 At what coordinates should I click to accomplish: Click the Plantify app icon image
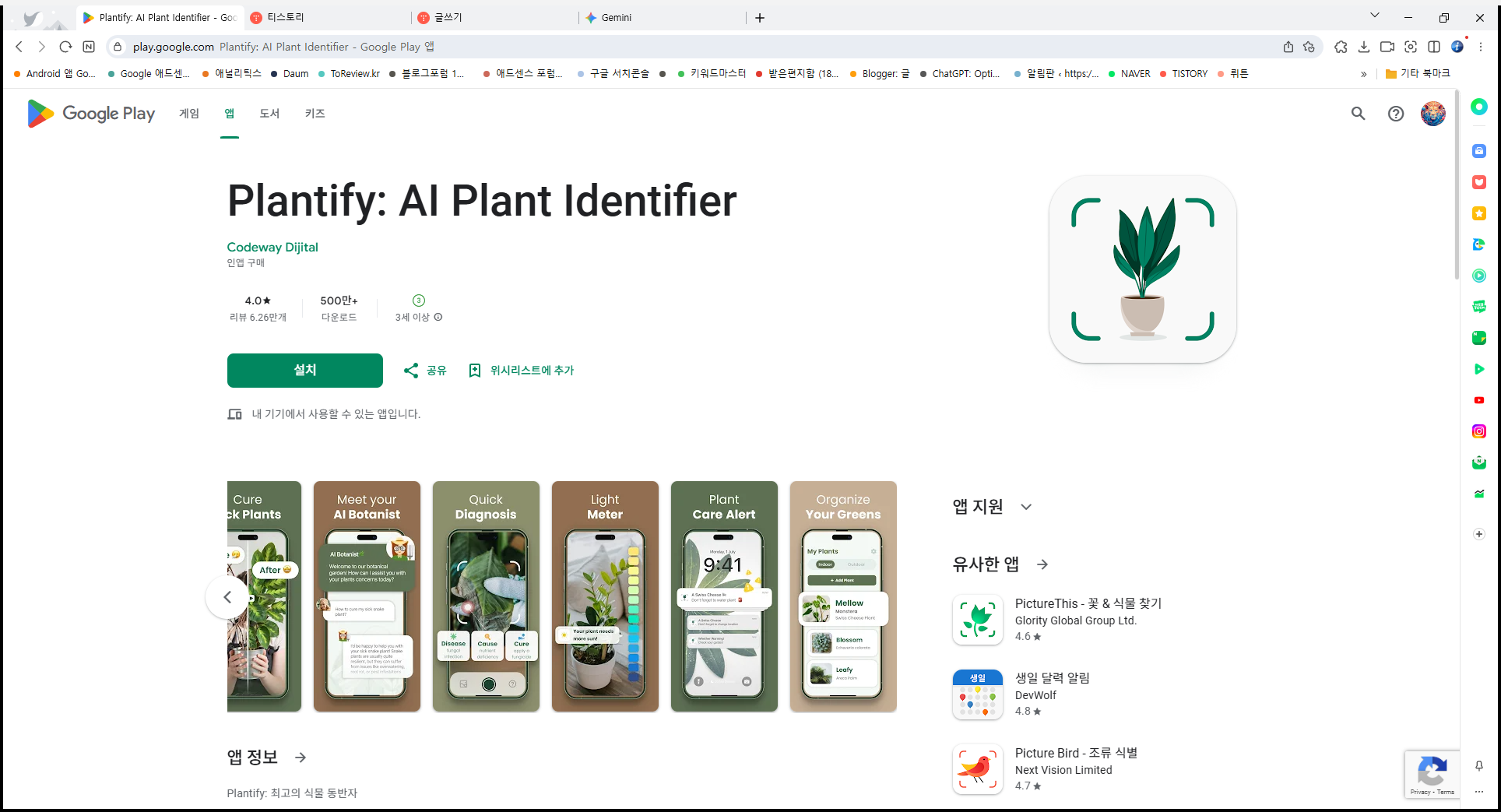[1143, 269]
